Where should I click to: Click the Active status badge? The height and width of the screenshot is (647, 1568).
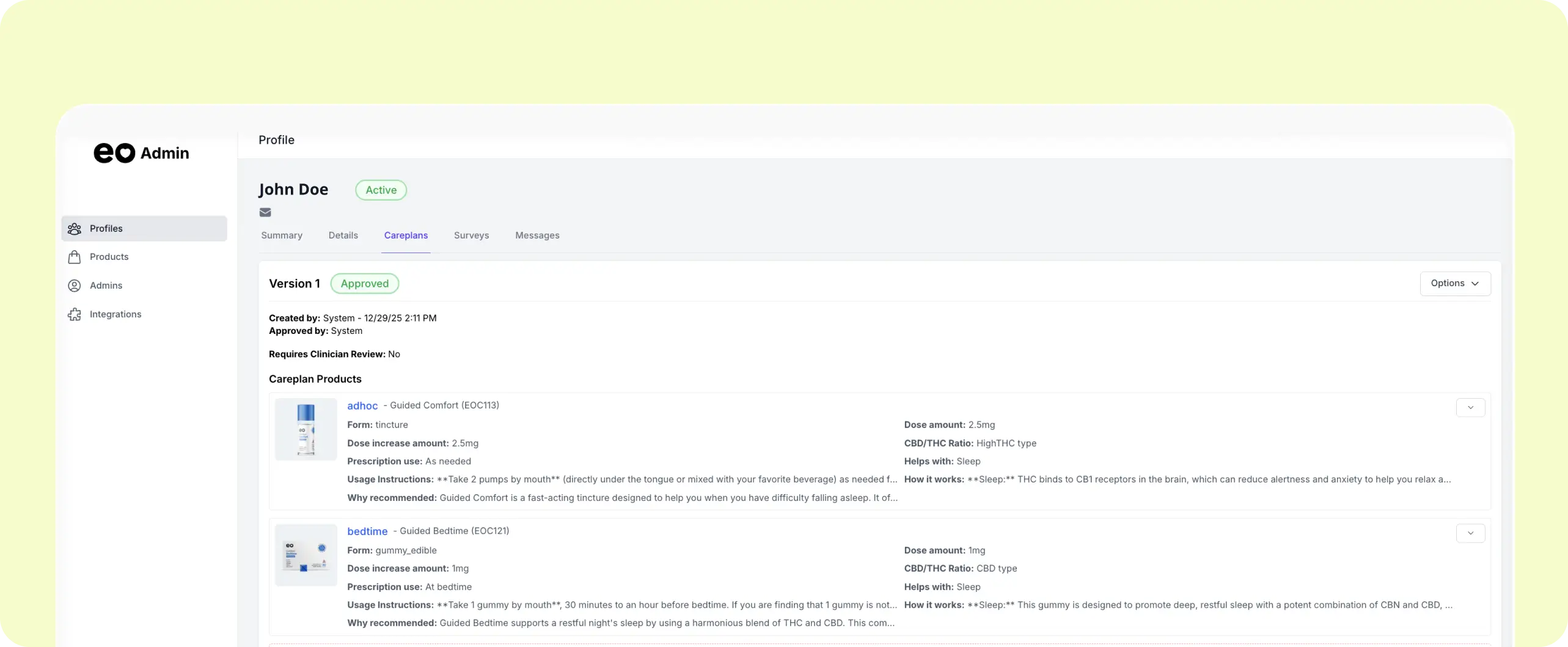tap(381, 190)
